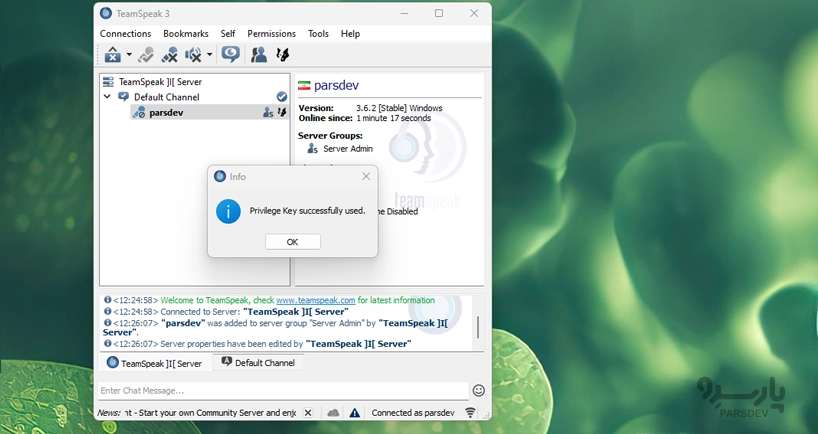Click the warning triangle in status bar
This screenshot has width=818, height=434.
pyautogui.click(x=354, y=412)
